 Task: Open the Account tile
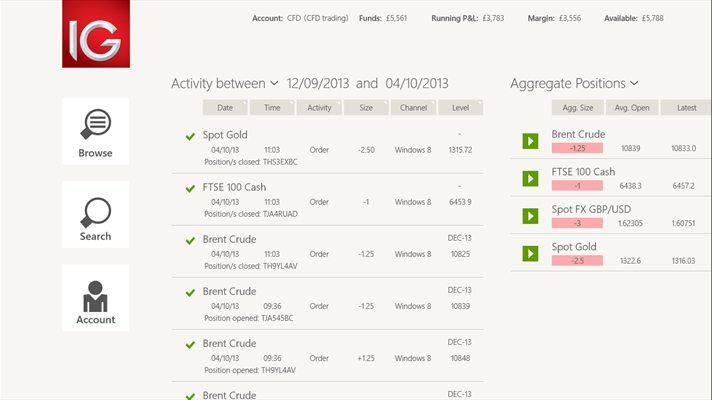coord(95,298)
